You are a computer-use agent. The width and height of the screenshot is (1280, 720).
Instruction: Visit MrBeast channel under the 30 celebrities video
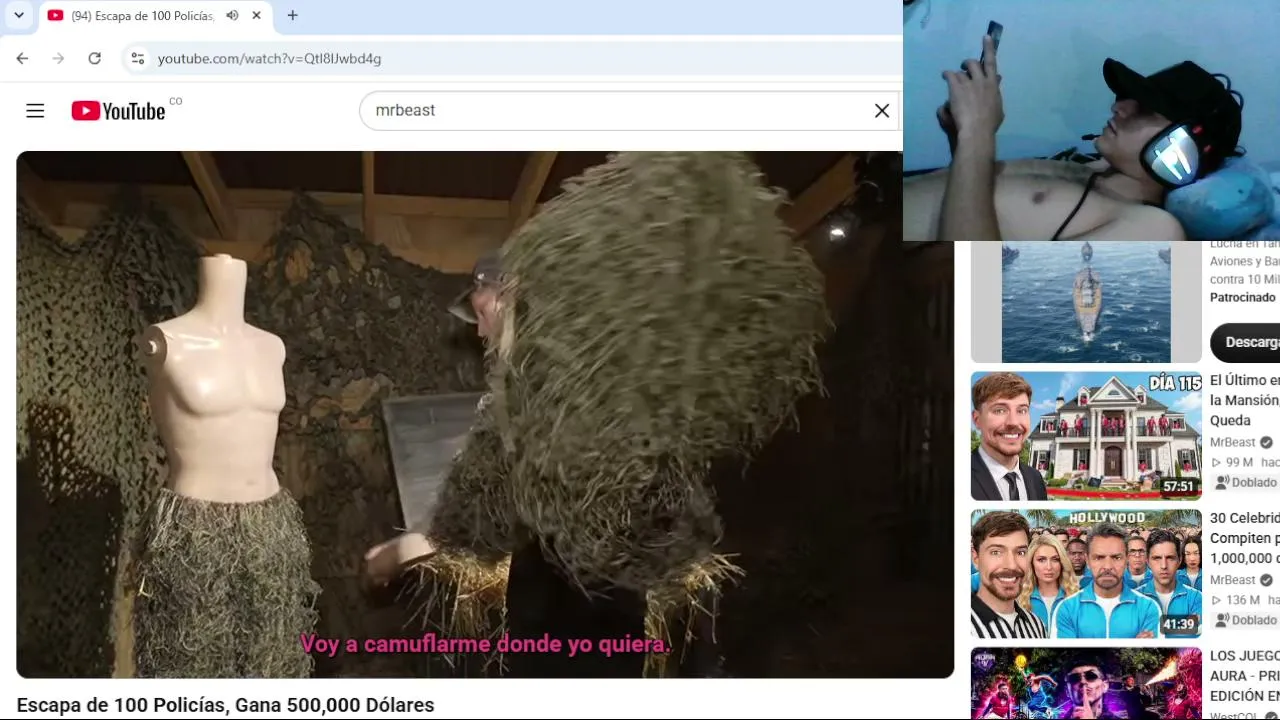(1232, 580)
